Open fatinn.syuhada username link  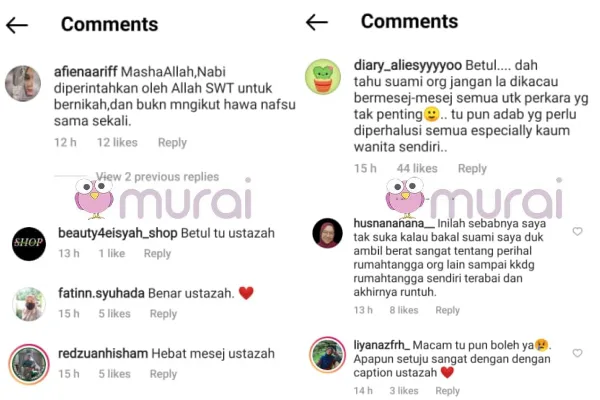[x=101, y=293]
